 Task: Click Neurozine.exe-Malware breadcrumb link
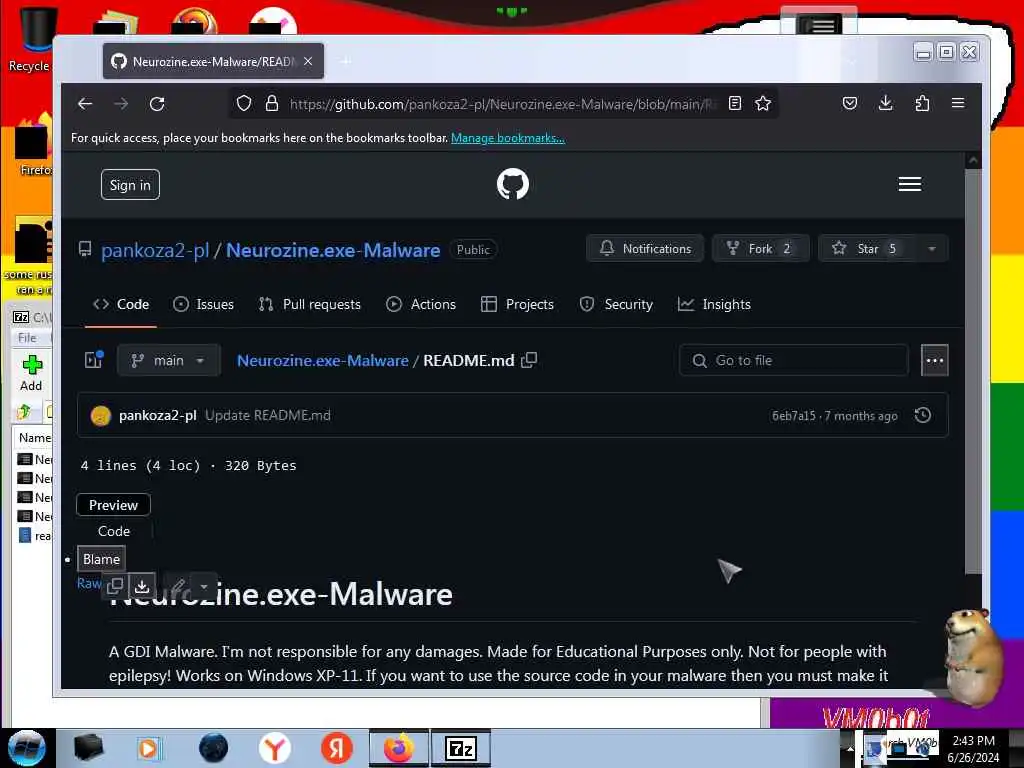[x=323, y=360]
